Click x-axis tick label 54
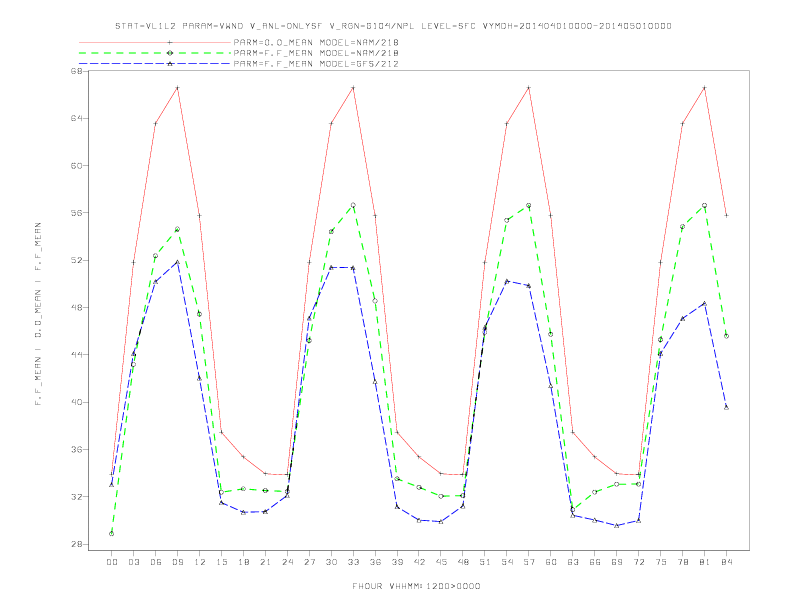Screen dimensions: 792x612 click(x=507, y=562)
